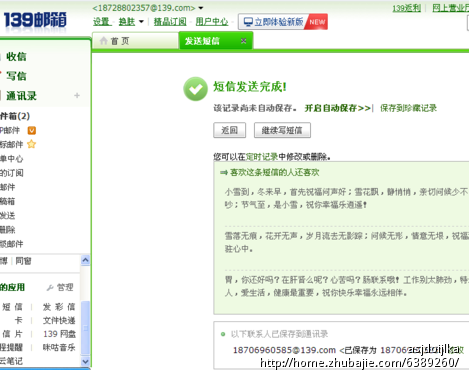Click the 的订阅 subscription folder item
Image resolution: width=469 pixels, height=370 pixels.
(x=12, y=173)
